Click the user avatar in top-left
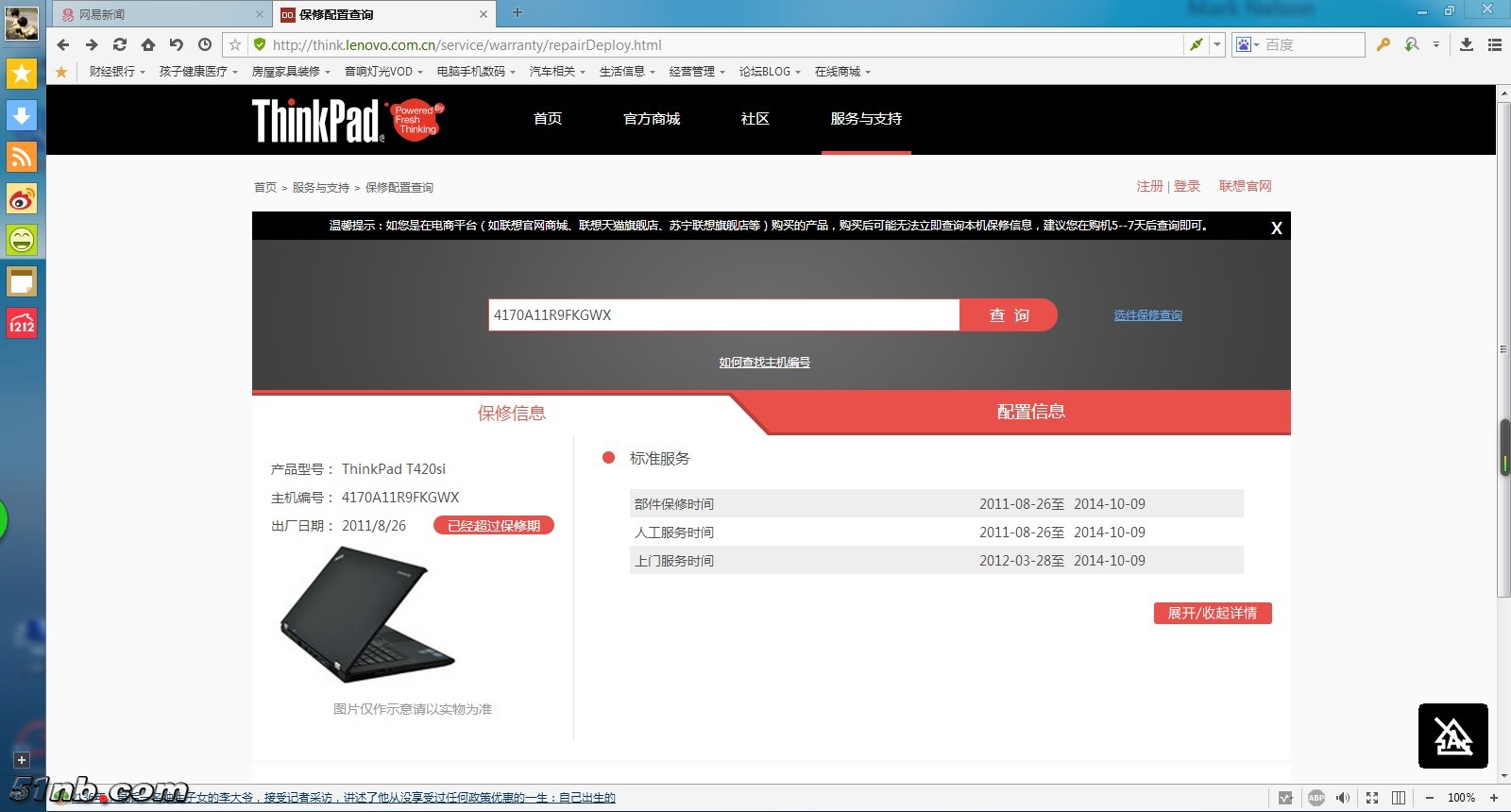The width and height of the screenshot is (1511, 812). (x=22, y=23)
